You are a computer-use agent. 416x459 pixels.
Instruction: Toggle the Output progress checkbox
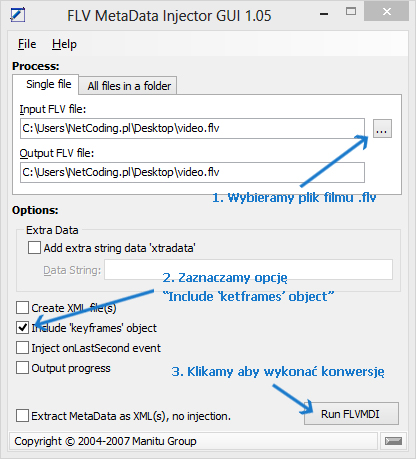(22, 368)
